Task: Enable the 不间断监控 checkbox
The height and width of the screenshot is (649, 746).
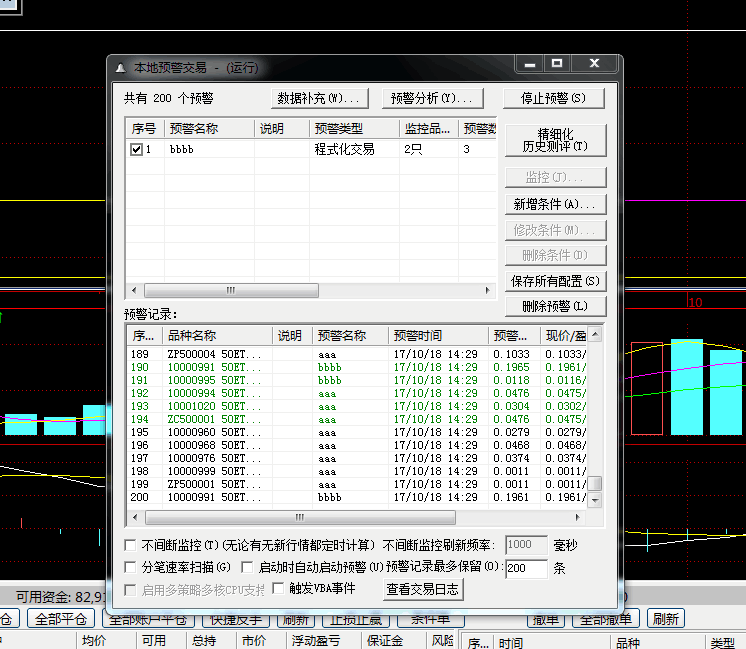Action: (x=130, y=545)
